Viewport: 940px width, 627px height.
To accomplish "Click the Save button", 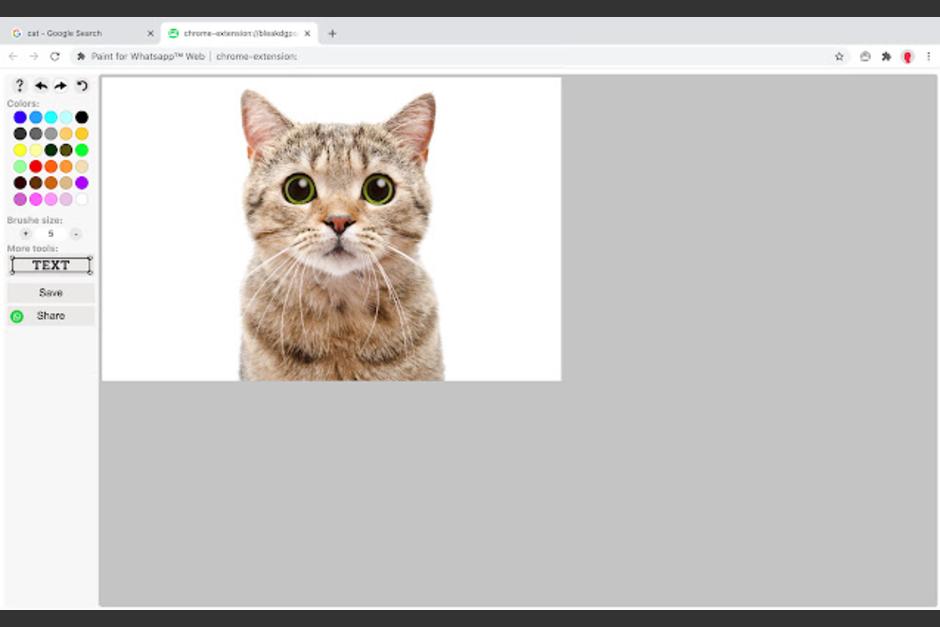I will [x=50, y=292].
